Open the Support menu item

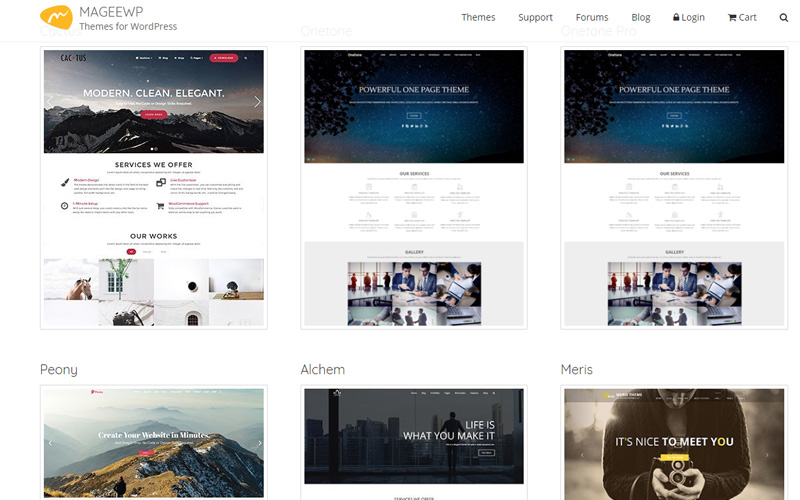535,17
